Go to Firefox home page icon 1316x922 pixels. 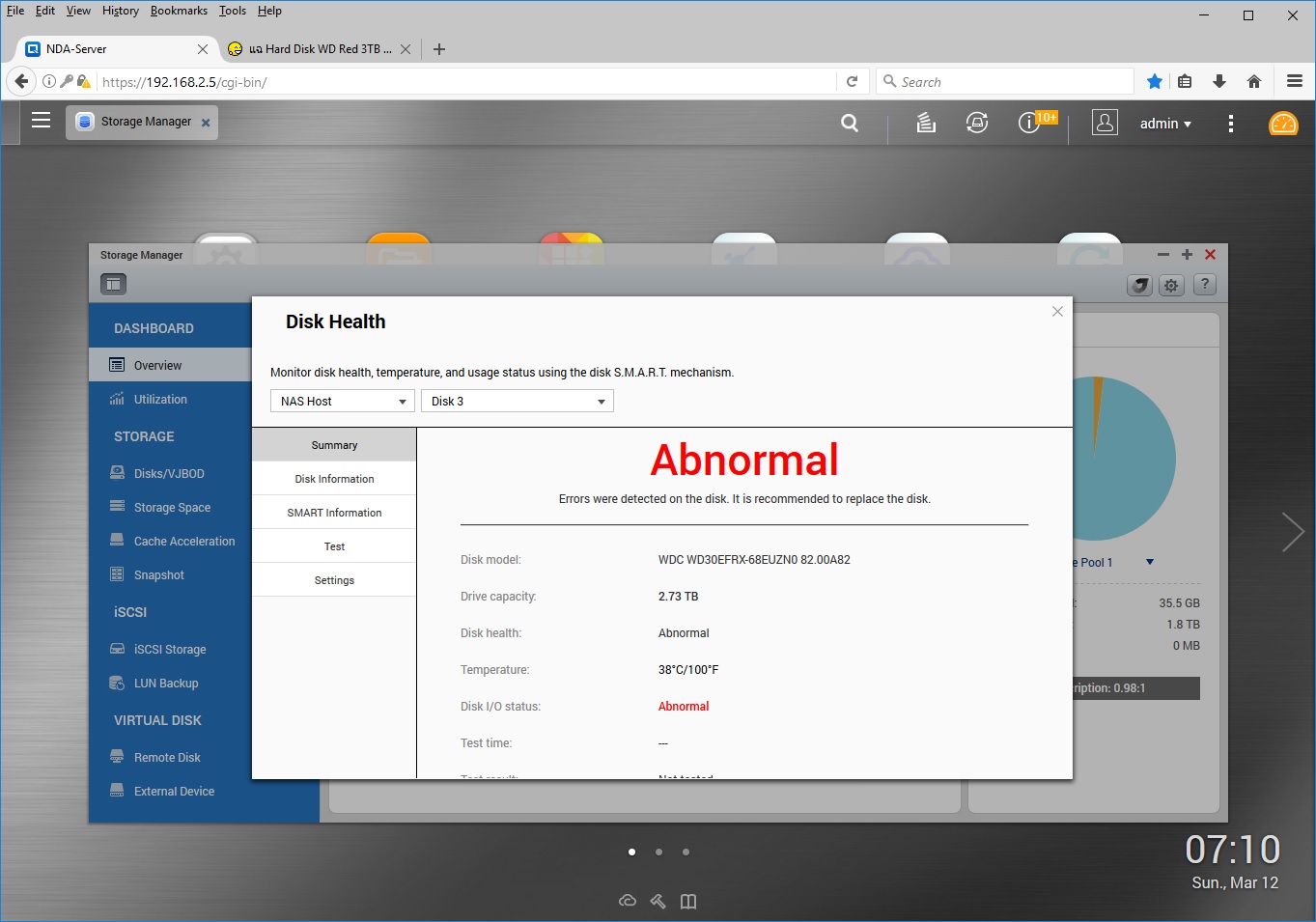pos(1254,82)
